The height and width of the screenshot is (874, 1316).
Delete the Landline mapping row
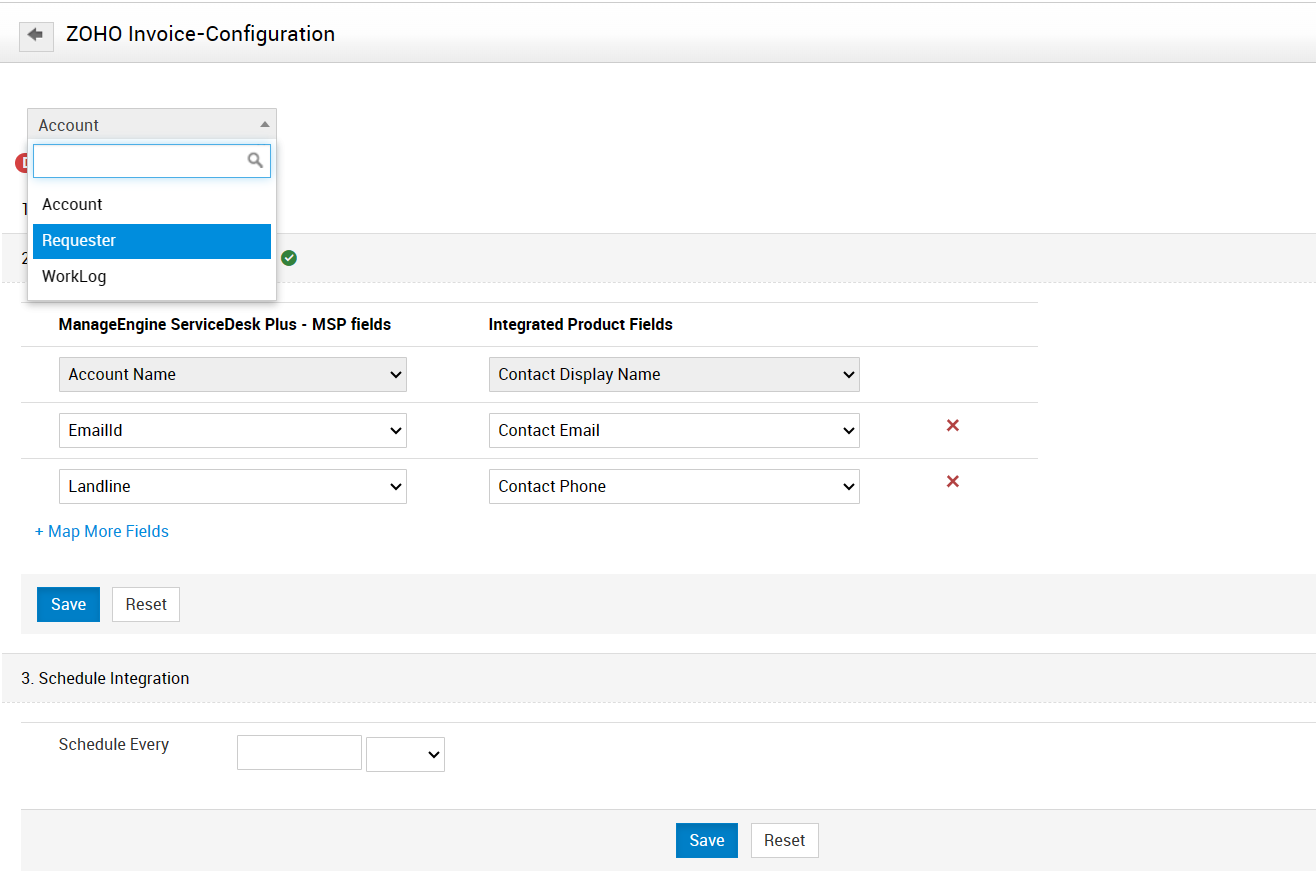tap(953, 482)
